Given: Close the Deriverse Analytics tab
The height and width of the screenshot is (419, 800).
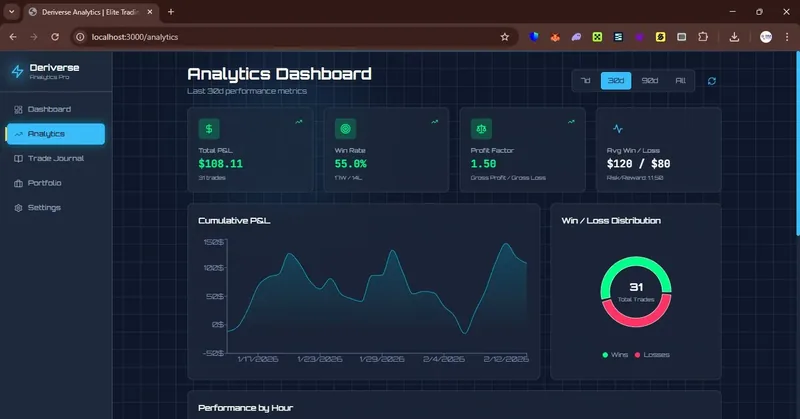Looking at the screenshot, I should pyautogui.click(x=149, y=12).
